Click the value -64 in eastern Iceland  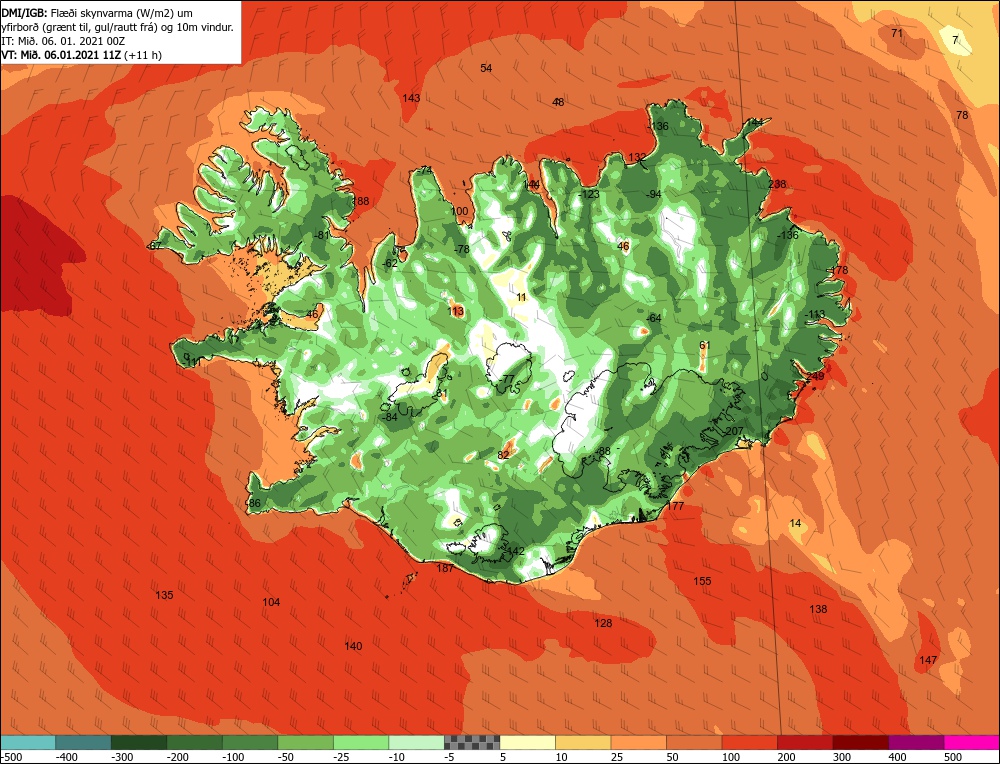tap(653, 318)
